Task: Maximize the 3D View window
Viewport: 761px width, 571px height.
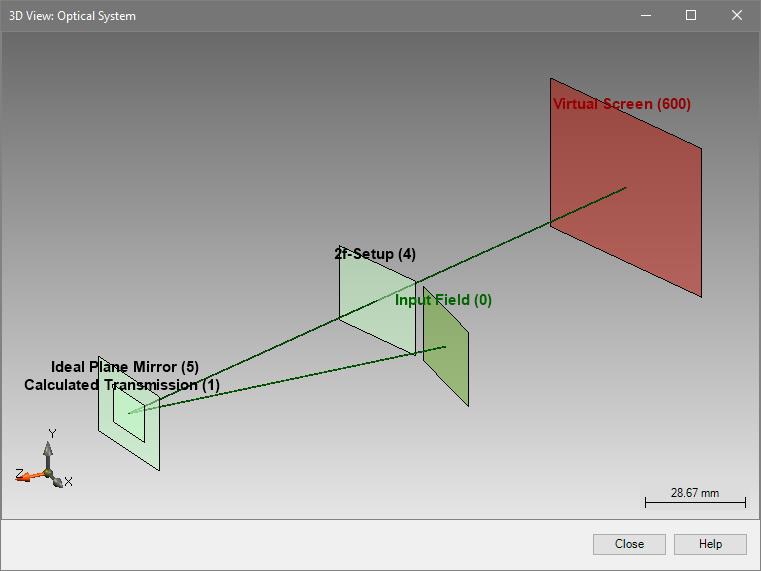Action: tap(691, 15)
